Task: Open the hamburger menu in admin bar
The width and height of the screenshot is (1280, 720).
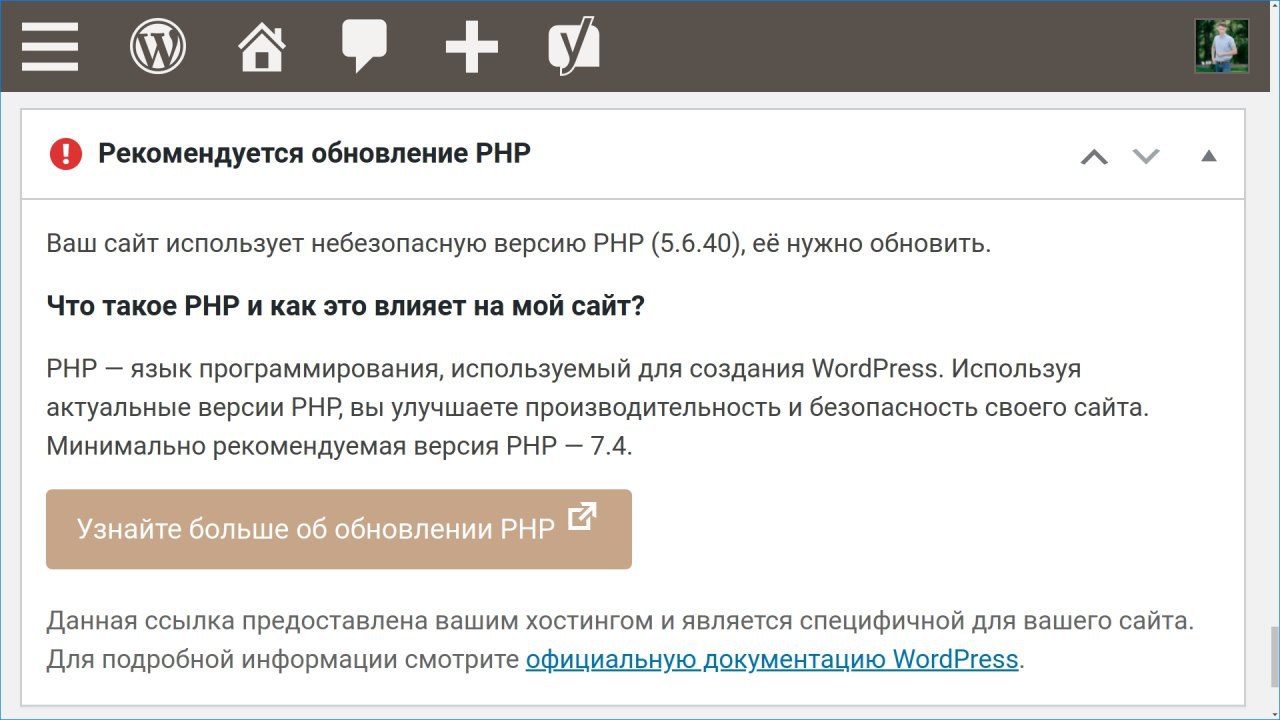Action: point(50,46)
